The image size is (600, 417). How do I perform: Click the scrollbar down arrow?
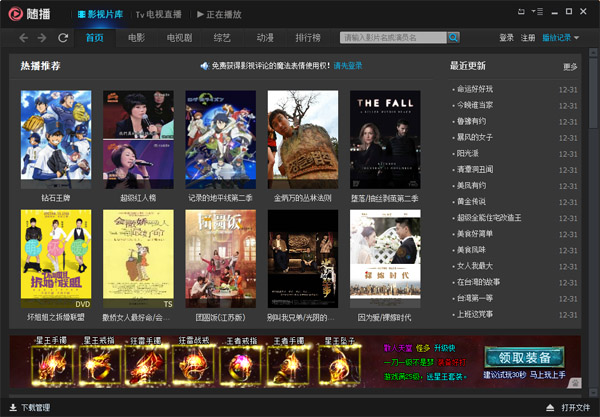click(x=593, y=392)
